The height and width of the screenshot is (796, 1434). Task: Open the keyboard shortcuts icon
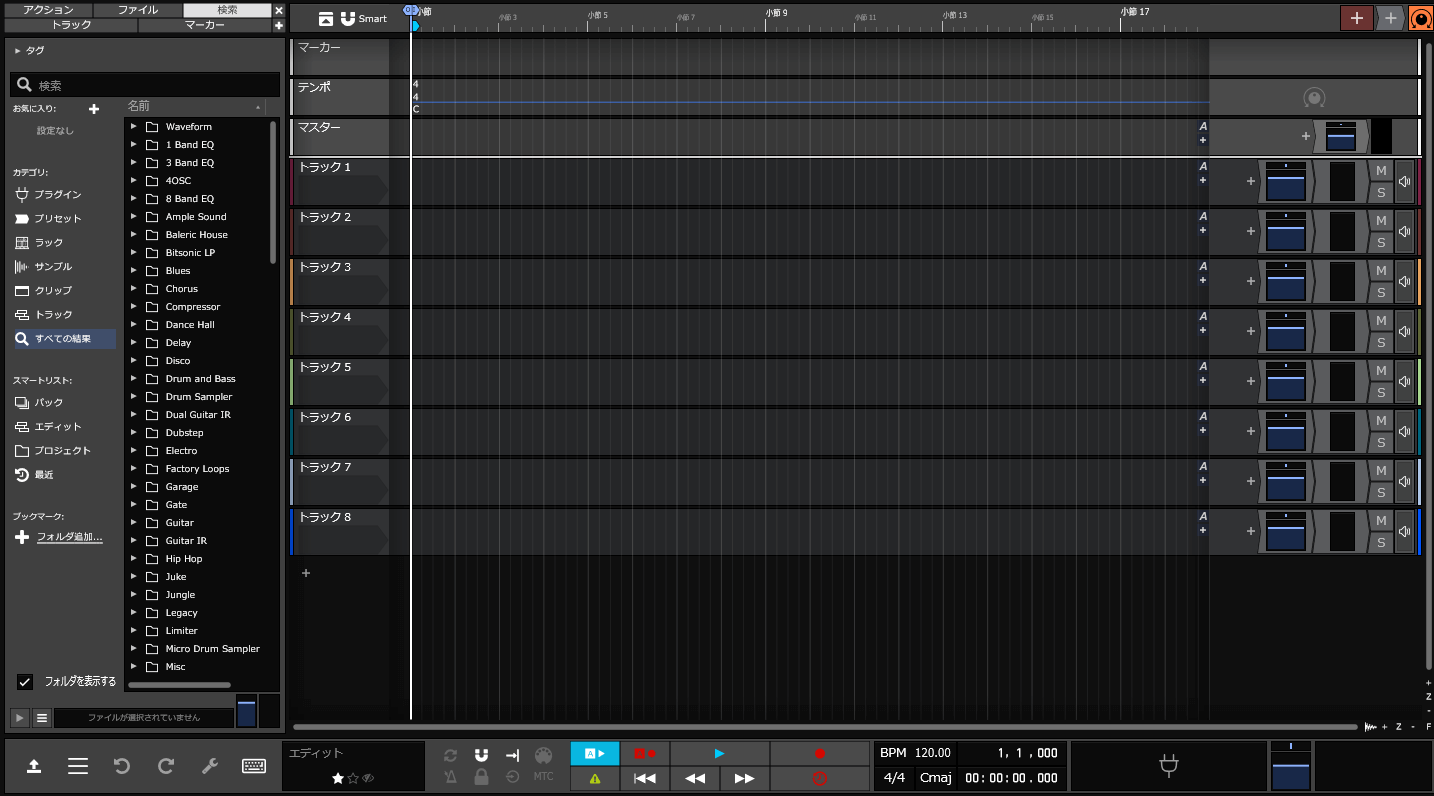click(x=254, y=766)
